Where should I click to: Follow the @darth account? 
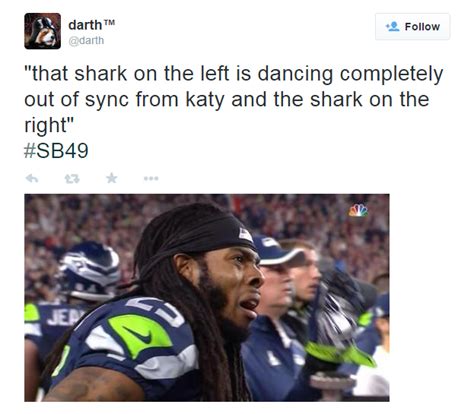pos(412,27)
